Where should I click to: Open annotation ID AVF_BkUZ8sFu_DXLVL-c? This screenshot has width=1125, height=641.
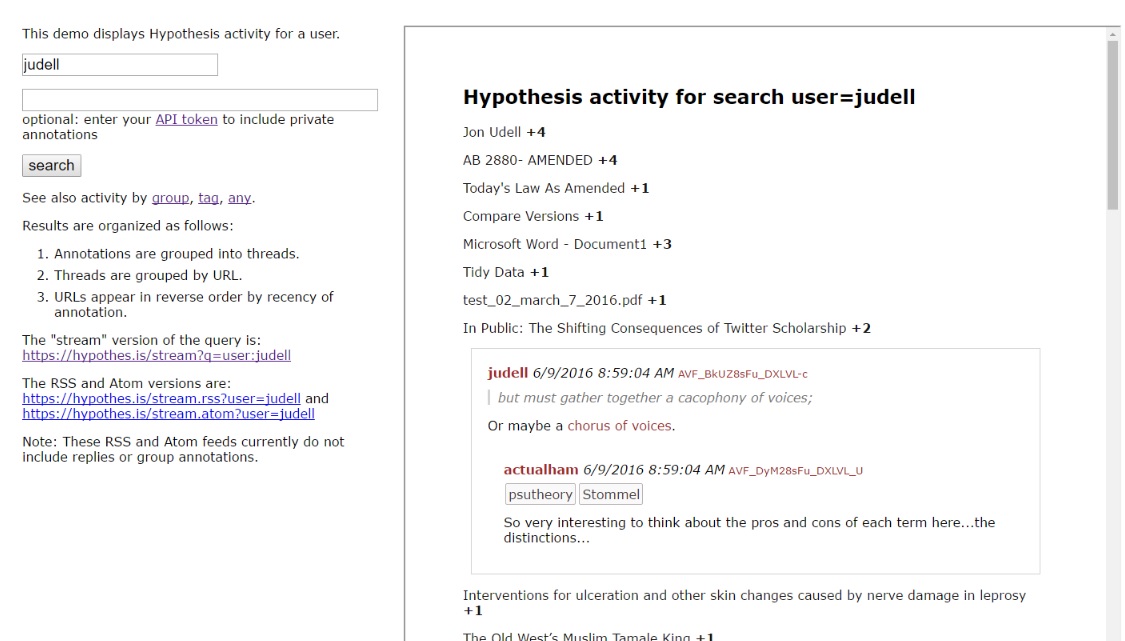click(743, 374)
